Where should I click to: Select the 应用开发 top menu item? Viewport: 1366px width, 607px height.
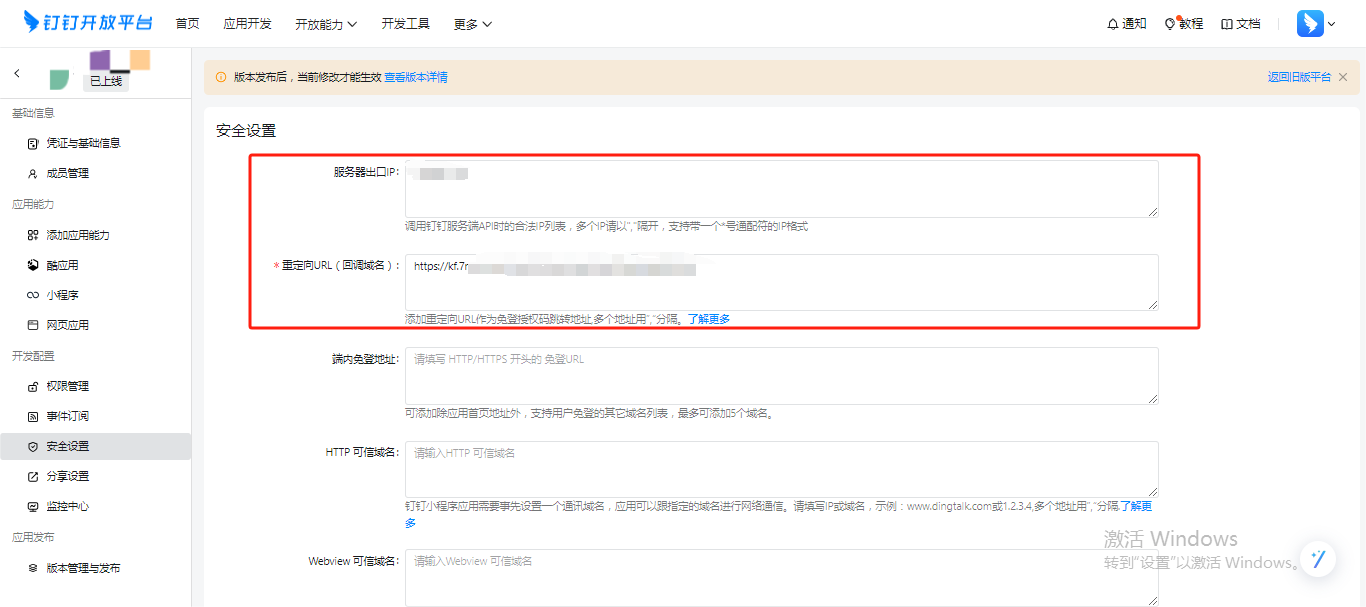pos(247,24)
